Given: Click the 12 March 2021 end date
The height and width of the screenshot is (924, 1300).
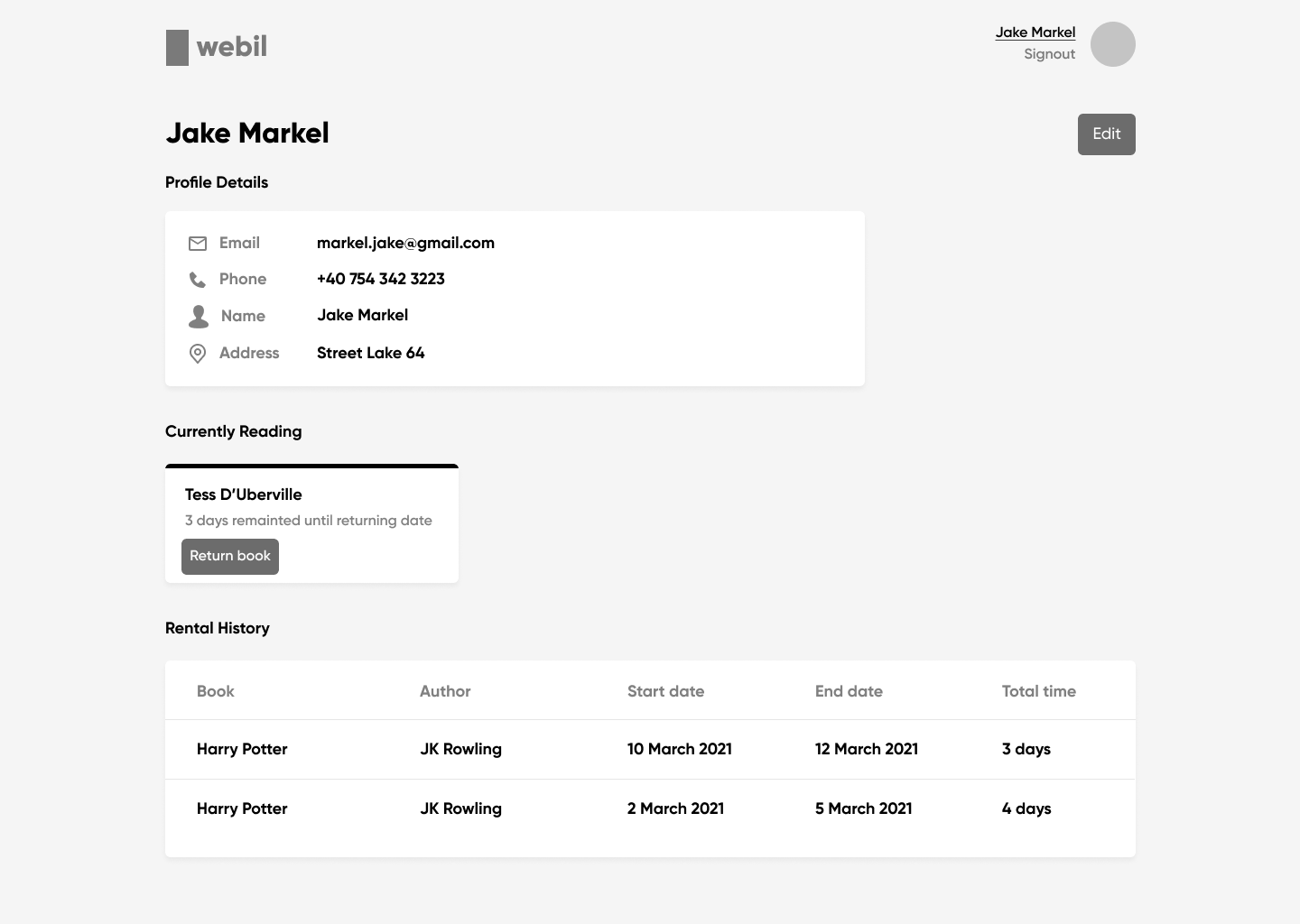Looking at the screenshot, I should click(867, 749).
